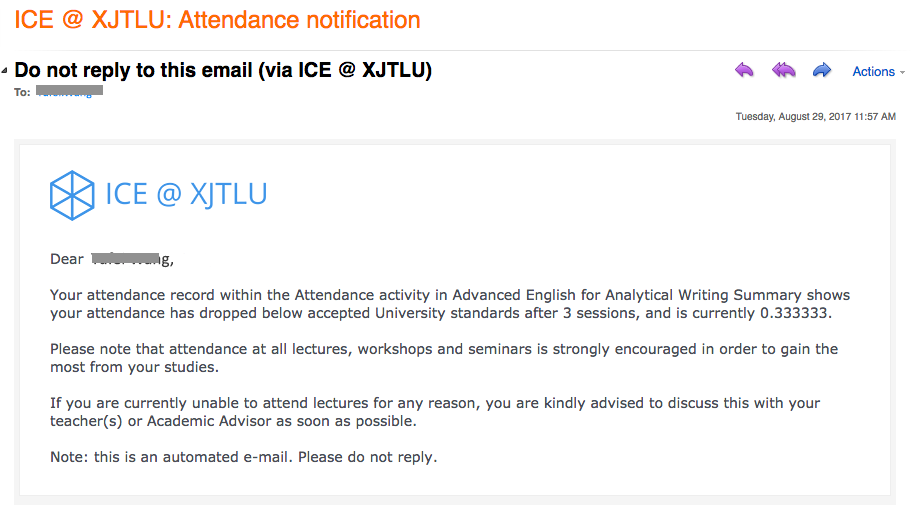Click the paragraph starting Please note that attendance
The height and width of the screenshot is (505, 913).
click(x=444, y=358)
